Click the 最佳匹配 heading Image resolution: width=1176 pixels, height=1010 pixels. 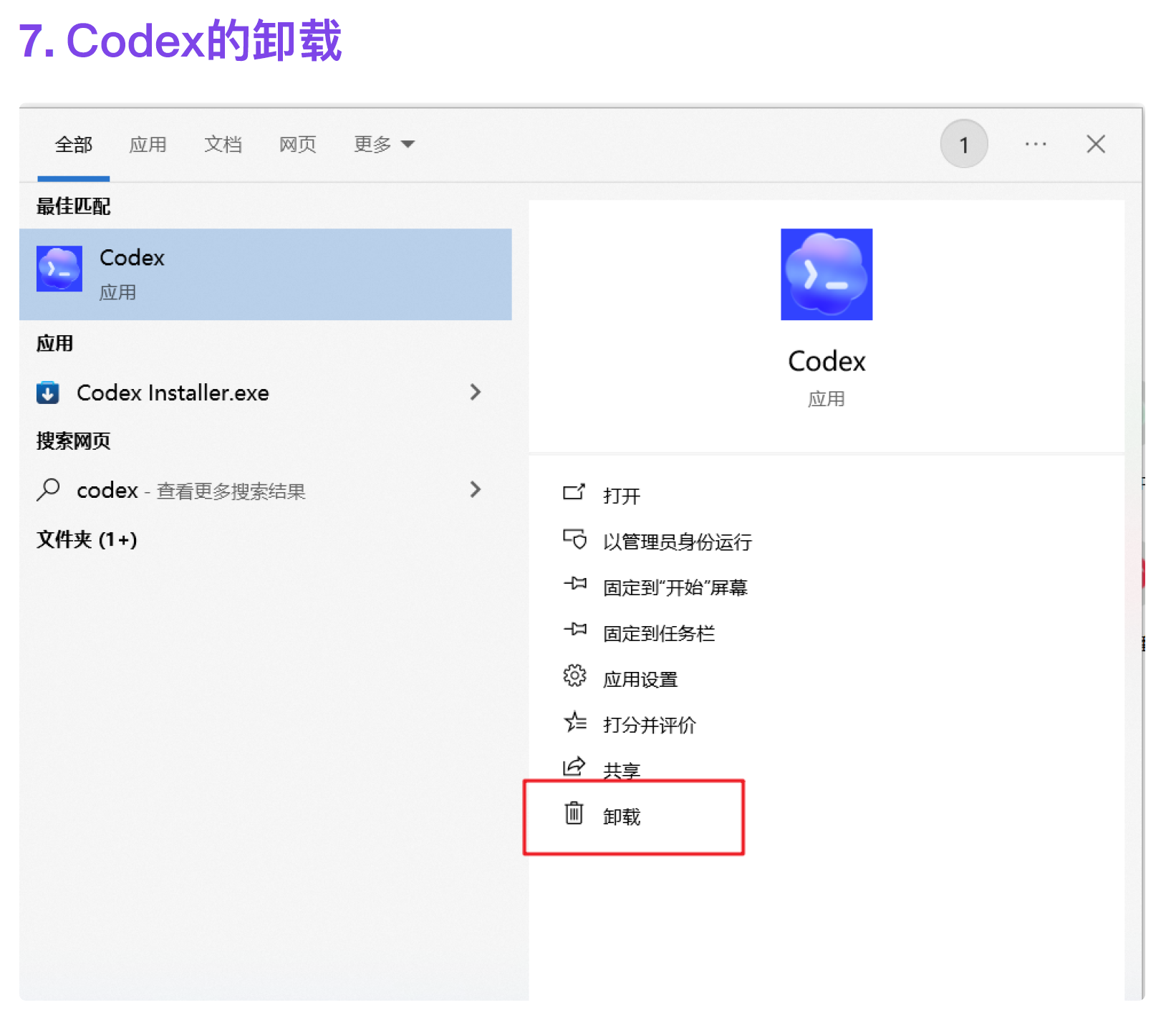click(x=73, y=206)
